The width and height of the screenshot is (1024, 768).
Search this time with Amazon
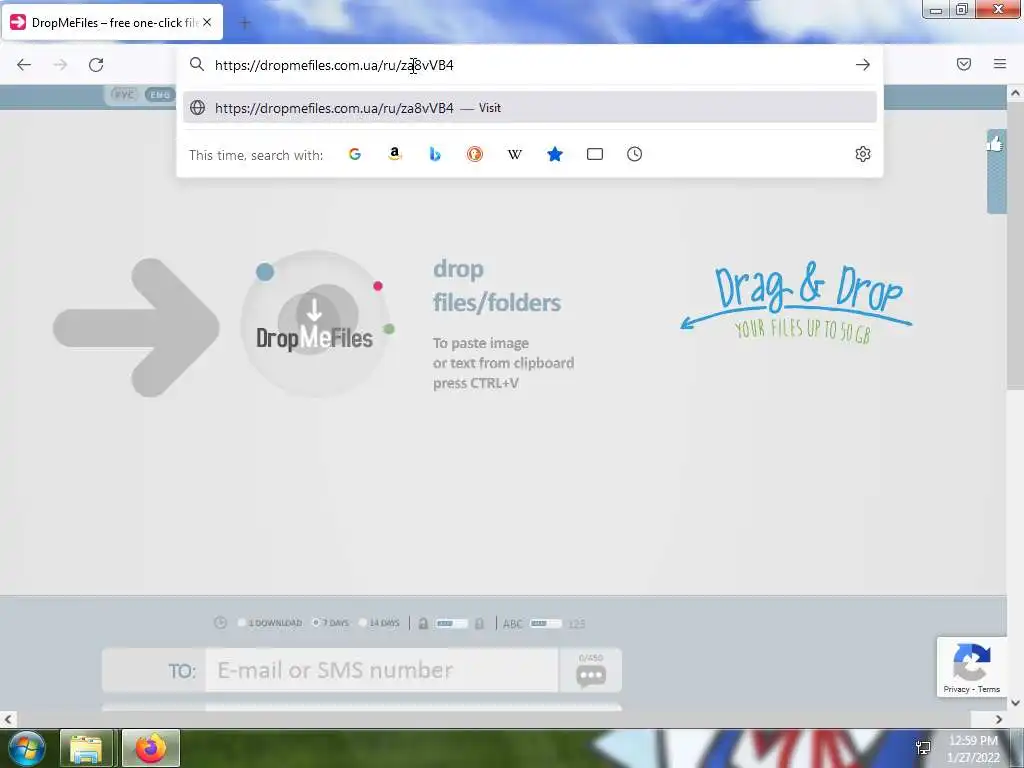pyautogui.click(x=394, y=154)
